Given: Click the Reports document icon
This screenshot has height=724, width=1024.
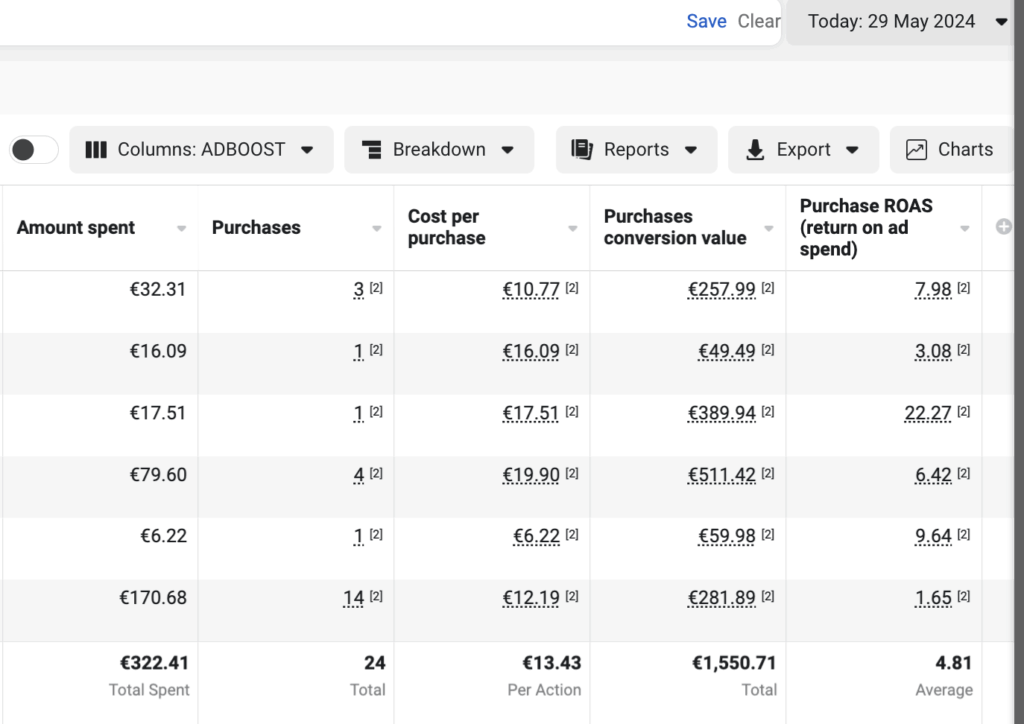Looking at the screenshot, I should [582, 150].
